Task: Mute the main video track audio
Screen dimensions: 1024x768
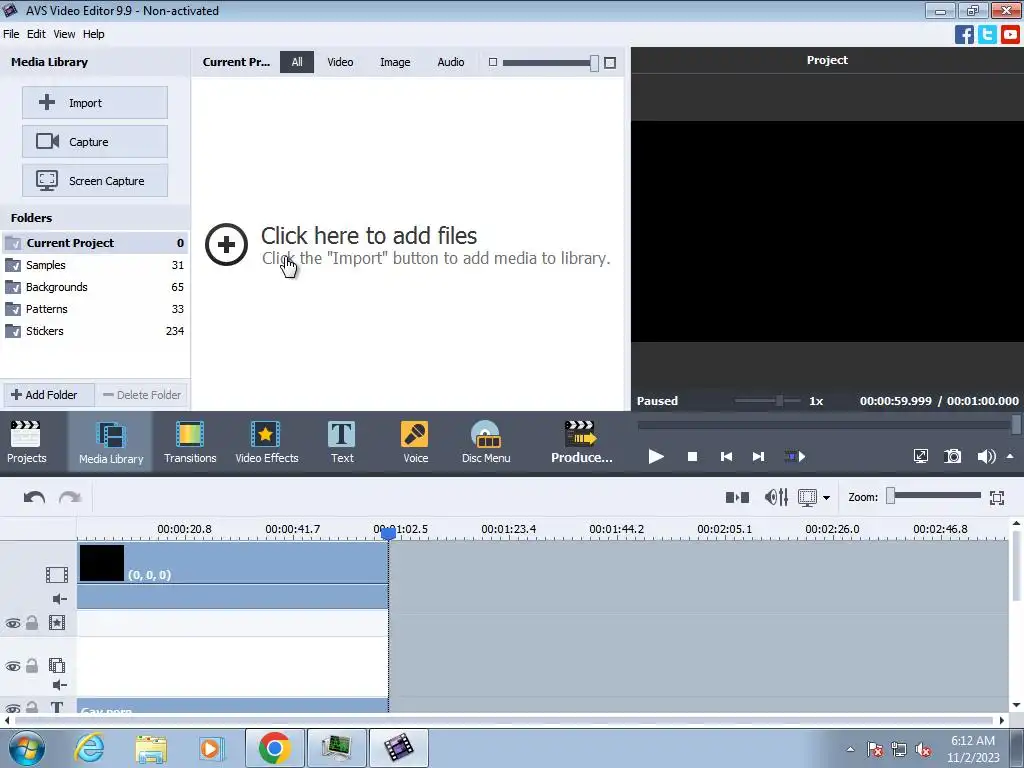Action: (x=59, y=599)
